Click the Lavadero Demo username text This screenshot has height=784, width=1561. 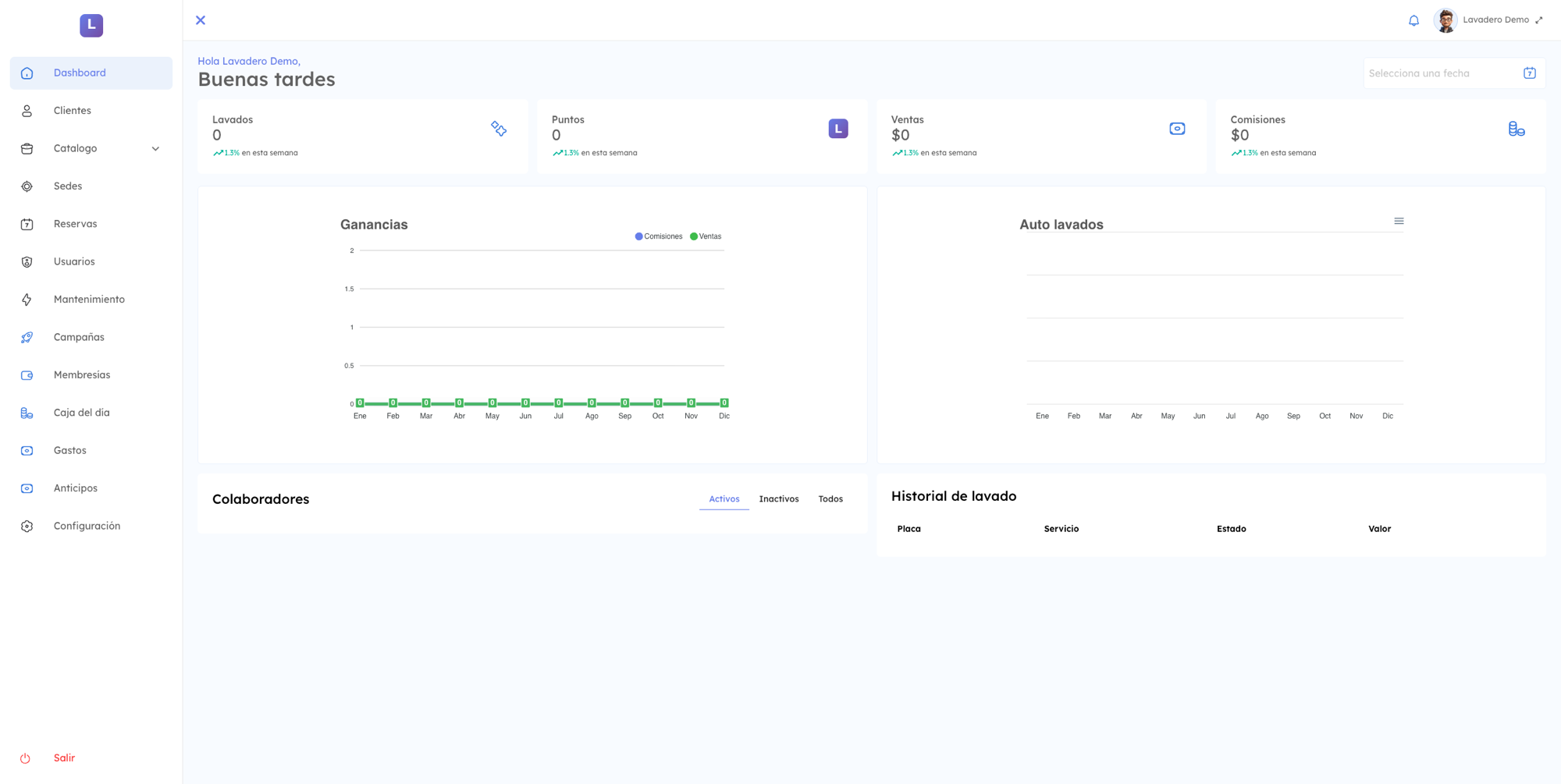(1495, 20)
